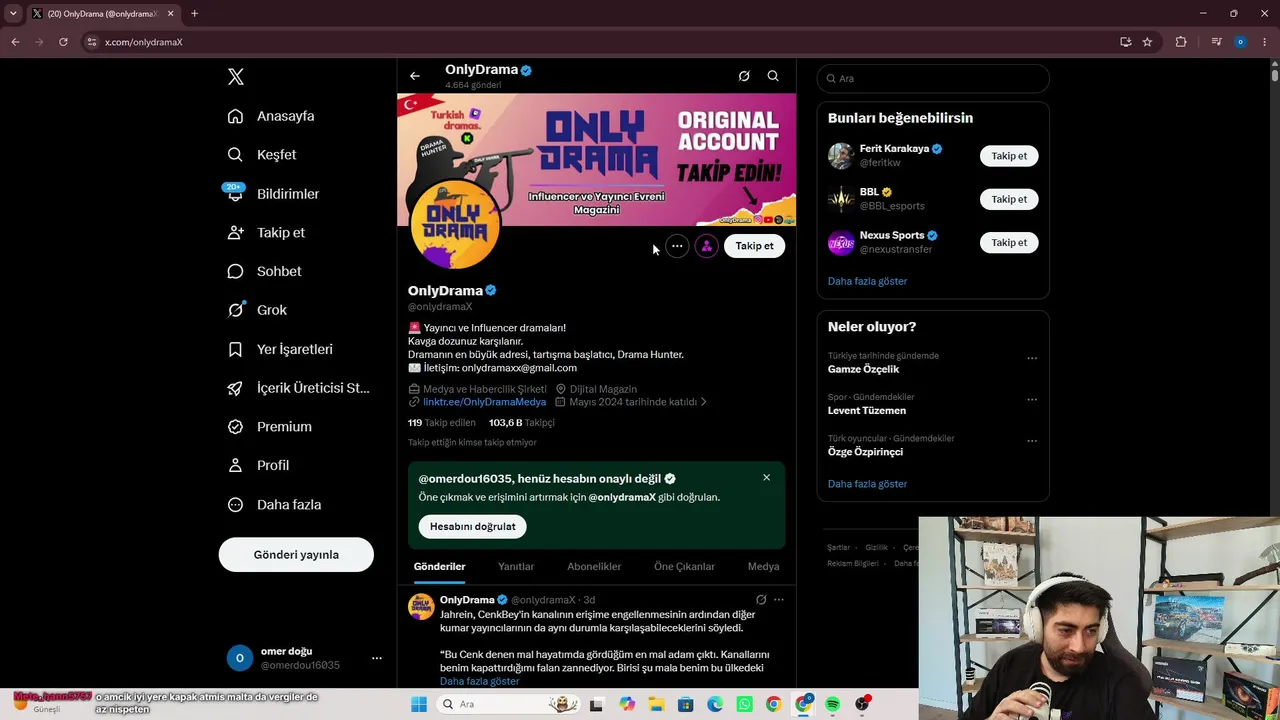Image resolution: width=1280 pixels, height=720 pixels.
Task: Open the Chrome profile avatar button
Action: pos(1240,42)
